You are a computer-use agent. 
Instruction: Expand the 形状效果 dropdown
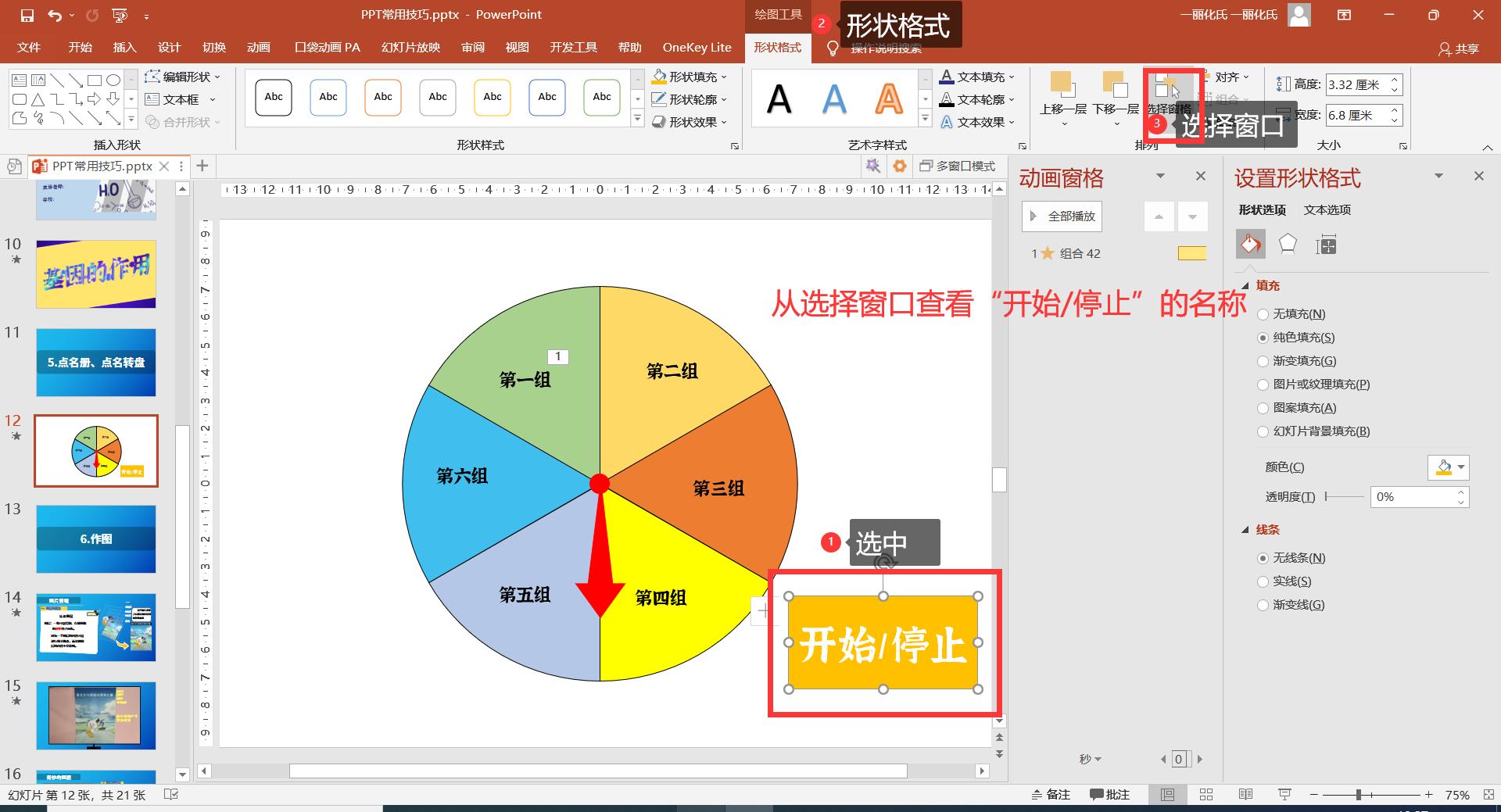(723, 122)
